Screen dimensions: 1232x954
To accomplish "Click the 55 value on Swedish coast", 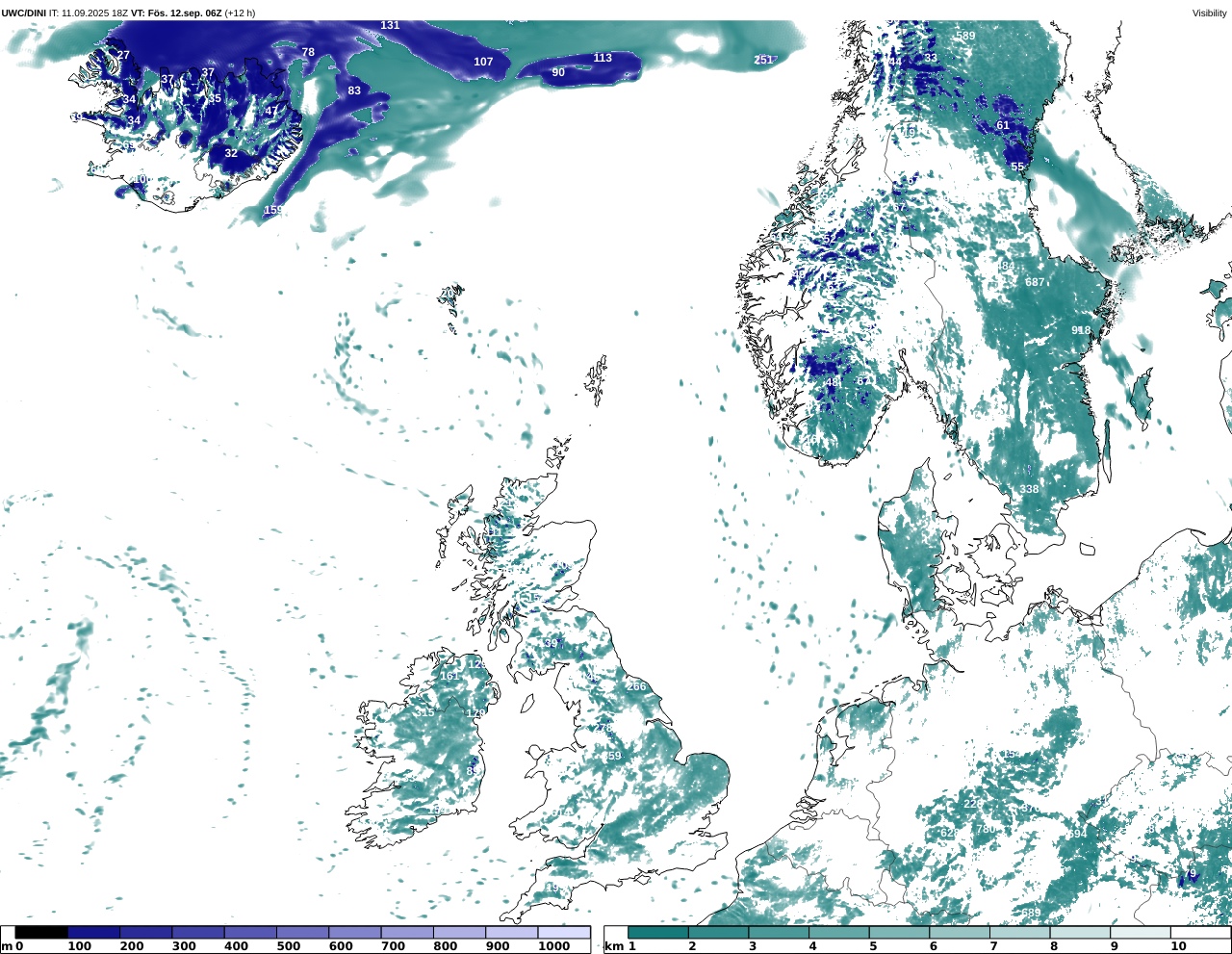I will 1017,167.
